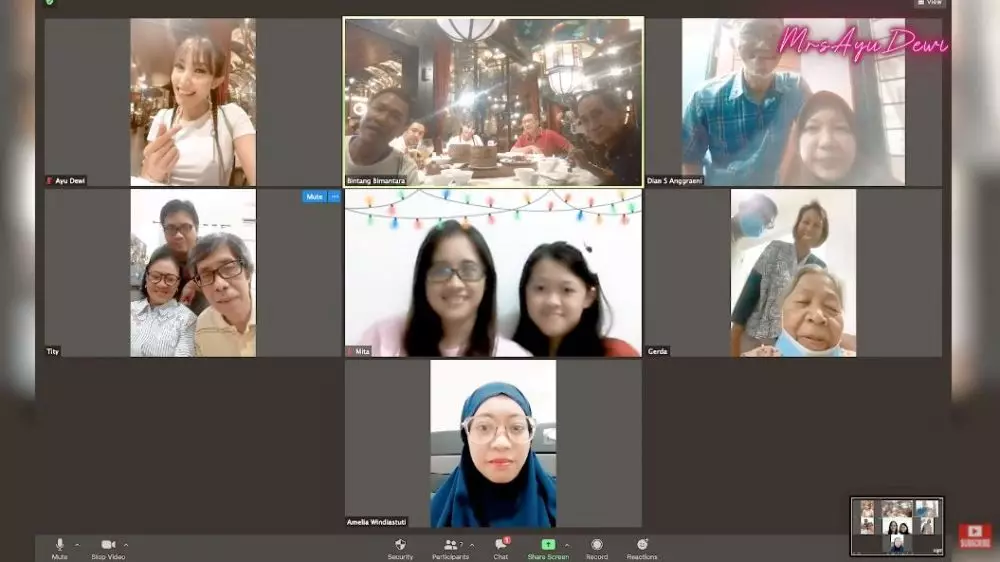Screen dimensions: 1000x562
Task: Open the Reactions menu
Action: (x=642, y=549)
